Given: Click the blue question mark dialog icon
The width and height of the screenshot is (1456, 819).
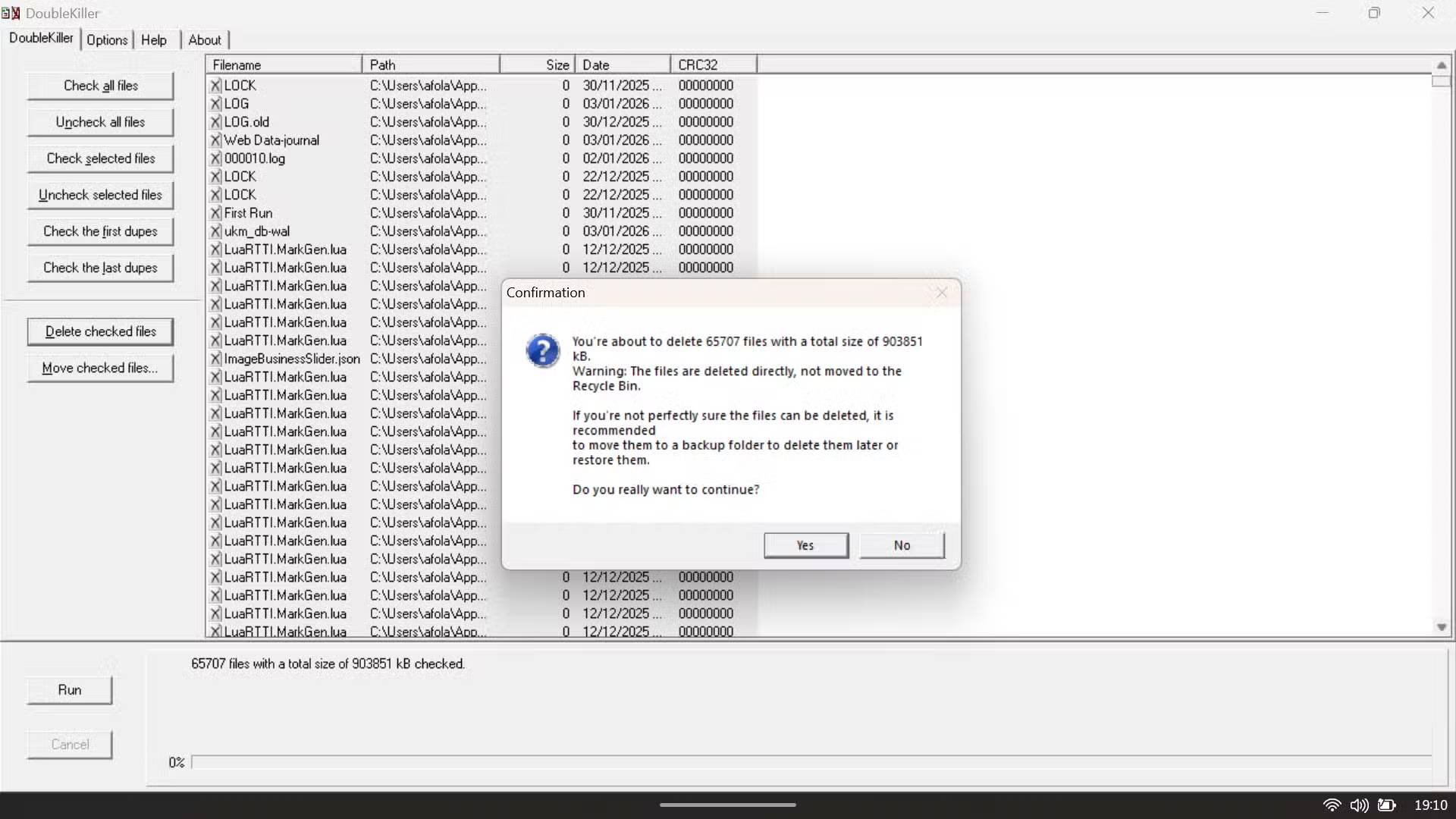Looking at the screenshot, I should pyautogui.click(x=542, y=351).
